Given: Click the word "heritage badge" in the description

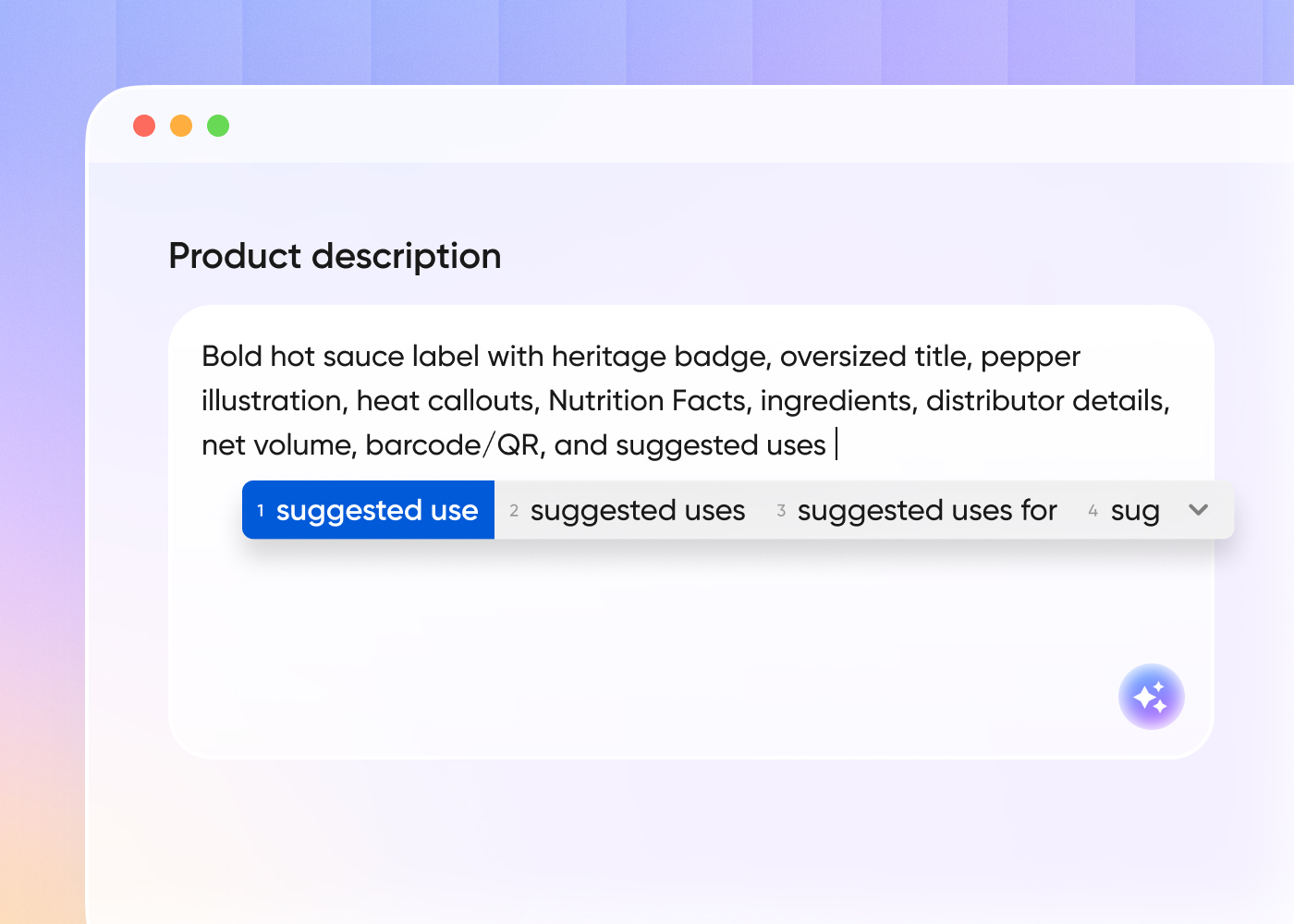Looking at the screenshot, I should click(664, 356).
